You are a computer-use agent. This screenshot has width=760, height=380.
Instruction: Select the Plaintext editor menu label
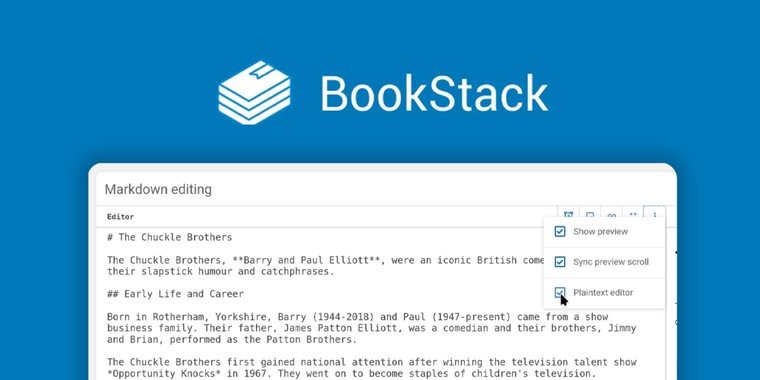click(x=603, y=292)
